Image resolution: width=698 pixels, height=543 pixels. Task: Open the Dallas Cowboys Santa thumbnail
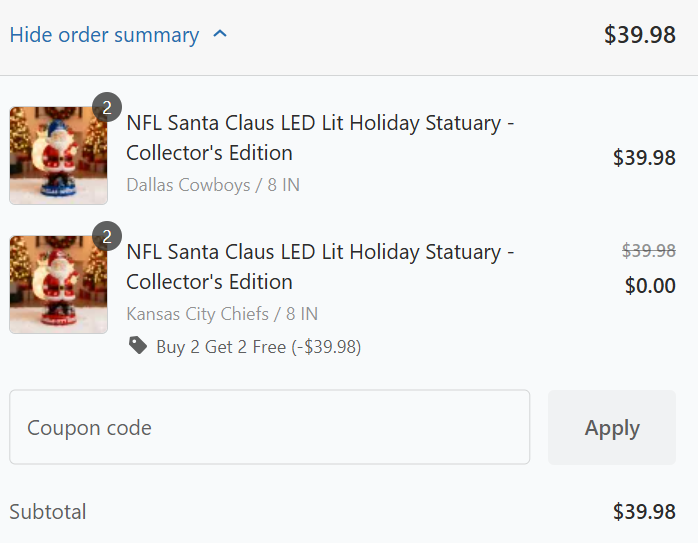58,156
